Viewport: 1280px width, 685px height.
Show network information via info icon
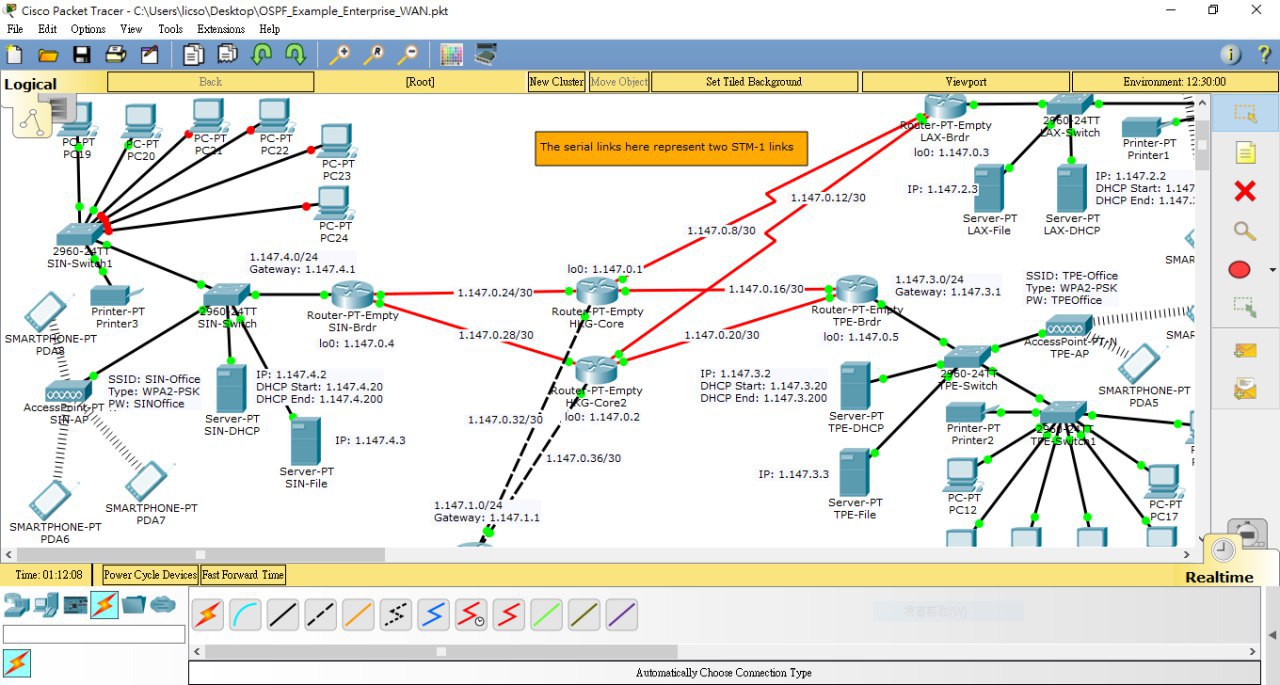tap(1230, 54)
